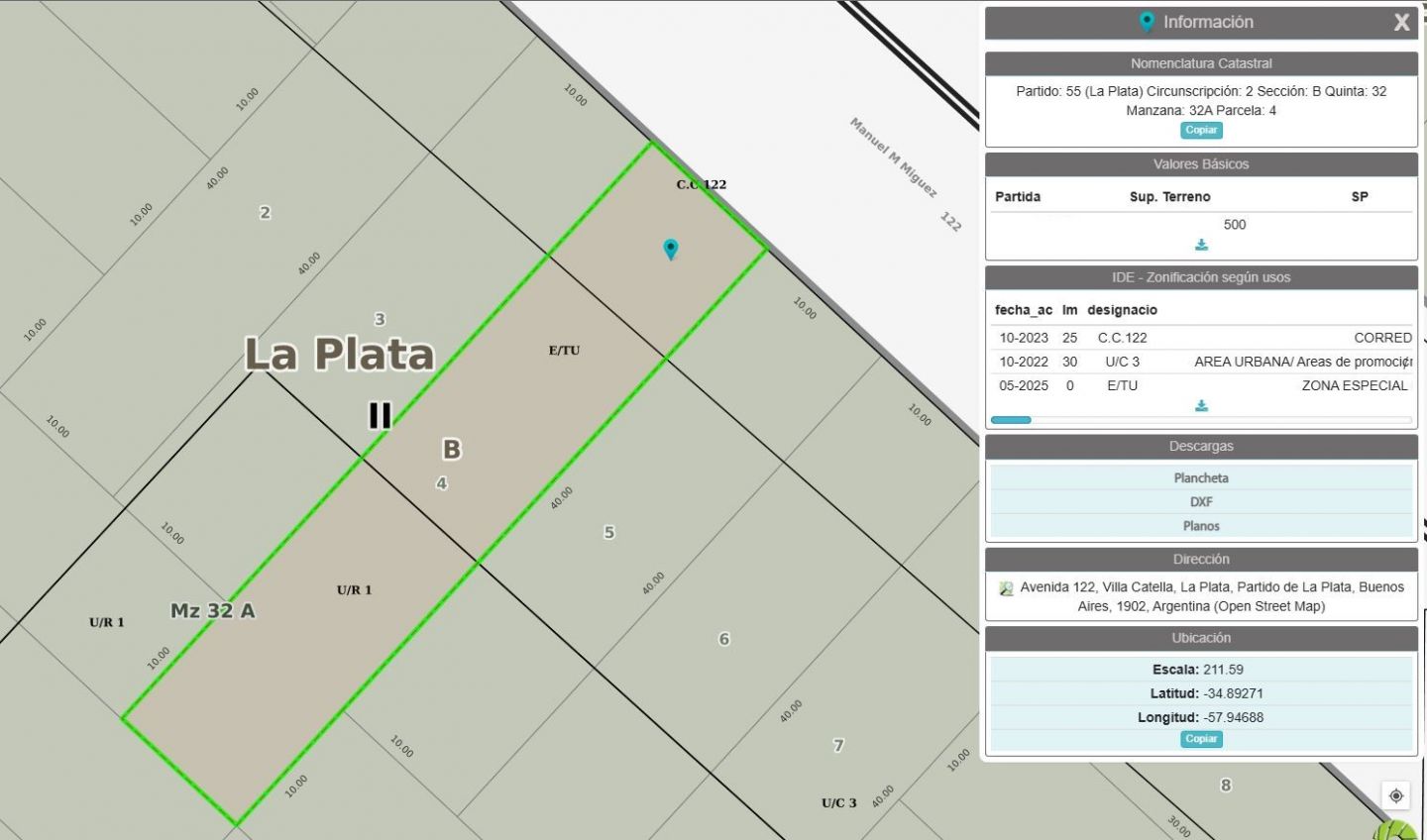Select parcel 2 on the map
Viewport: 1427px width, 840px height.
(x=265, y=213)
